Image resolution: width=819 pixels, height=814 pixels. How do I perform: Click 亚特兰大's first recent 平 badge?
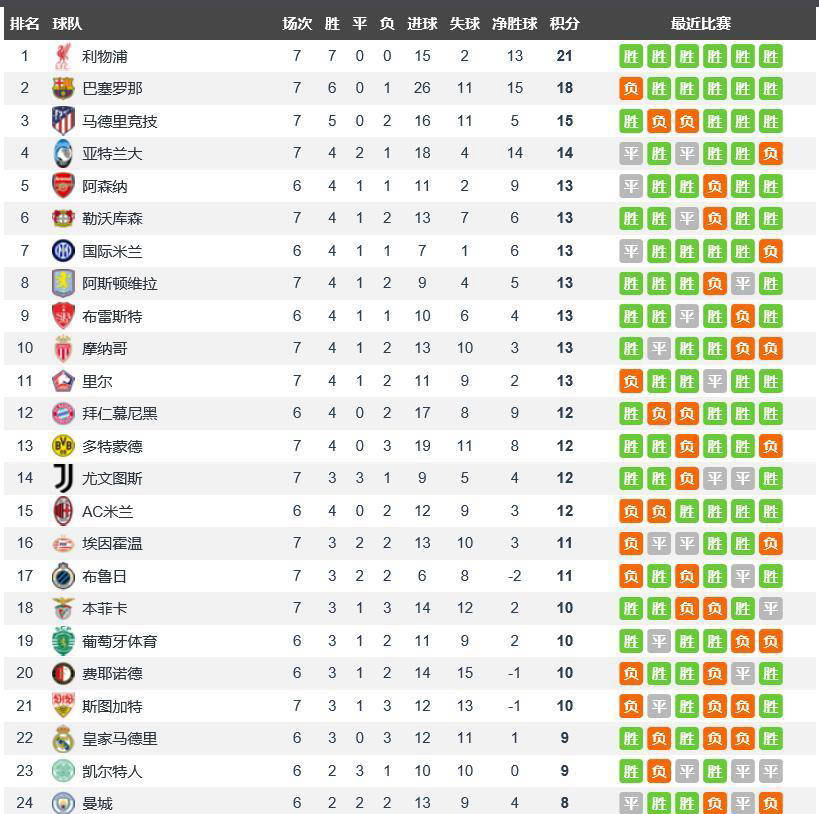[631, 154]
